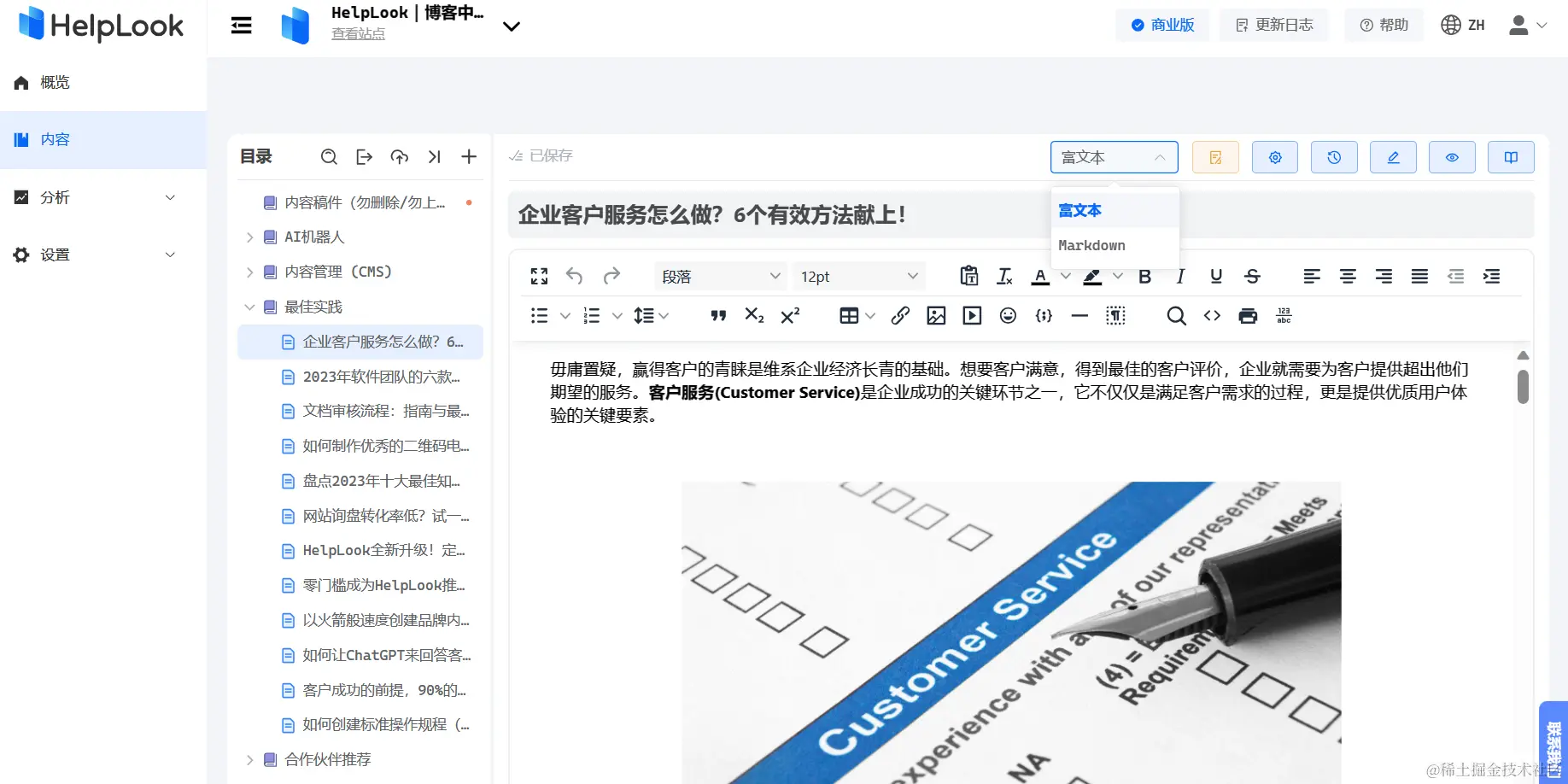Apply superscript formatting
1568x784 pixels.
coord(790,316)
